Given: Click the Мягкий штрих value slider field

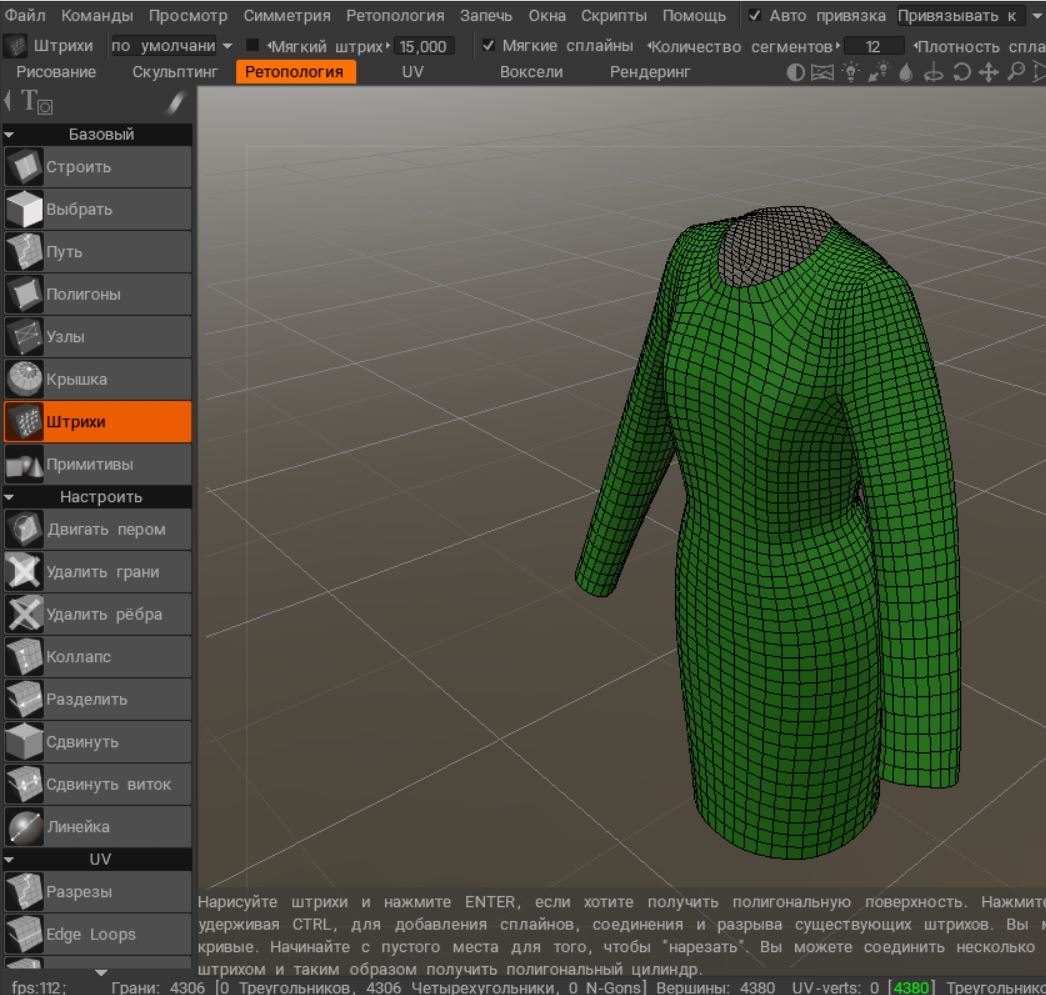Looking at the screenshot, I should pos(424,46).
